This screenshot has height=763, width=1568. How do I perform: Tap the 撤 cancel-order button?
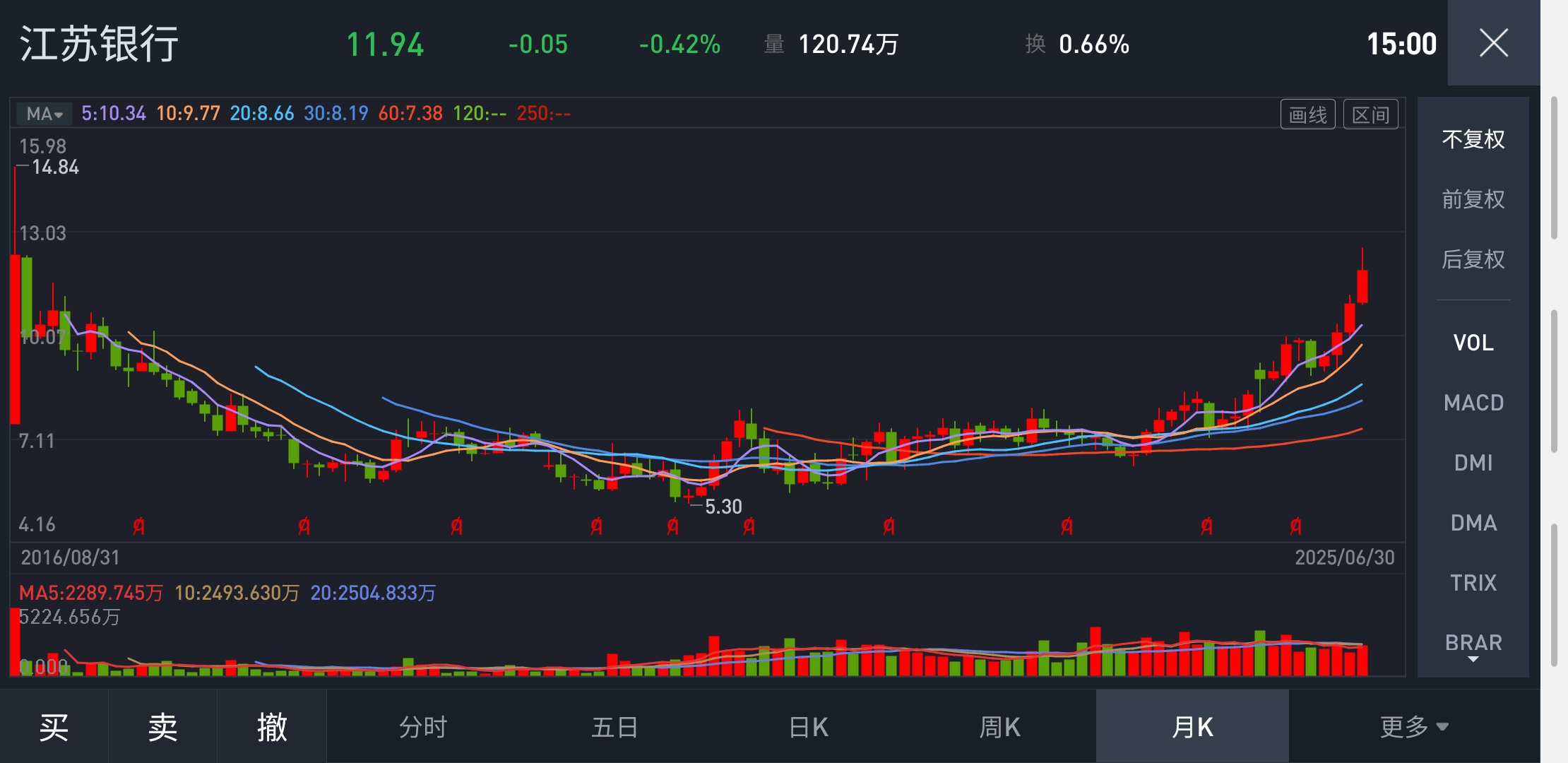[272, 726]
